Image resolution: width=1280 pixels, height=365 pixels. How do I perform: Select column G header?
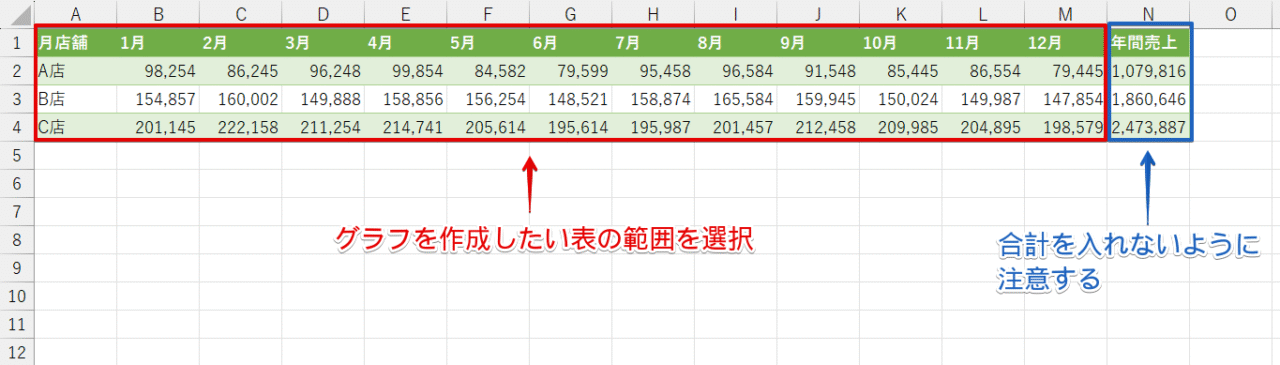tap(571, 13)
